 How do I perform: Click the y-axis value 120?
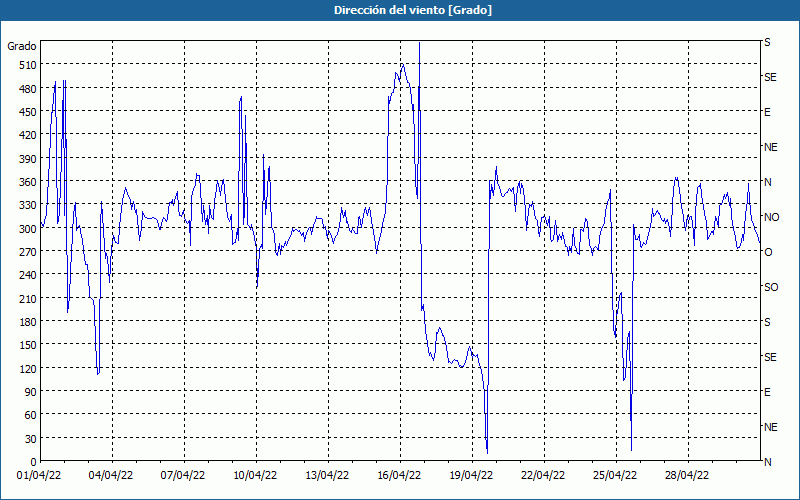(x=28, y=368)
